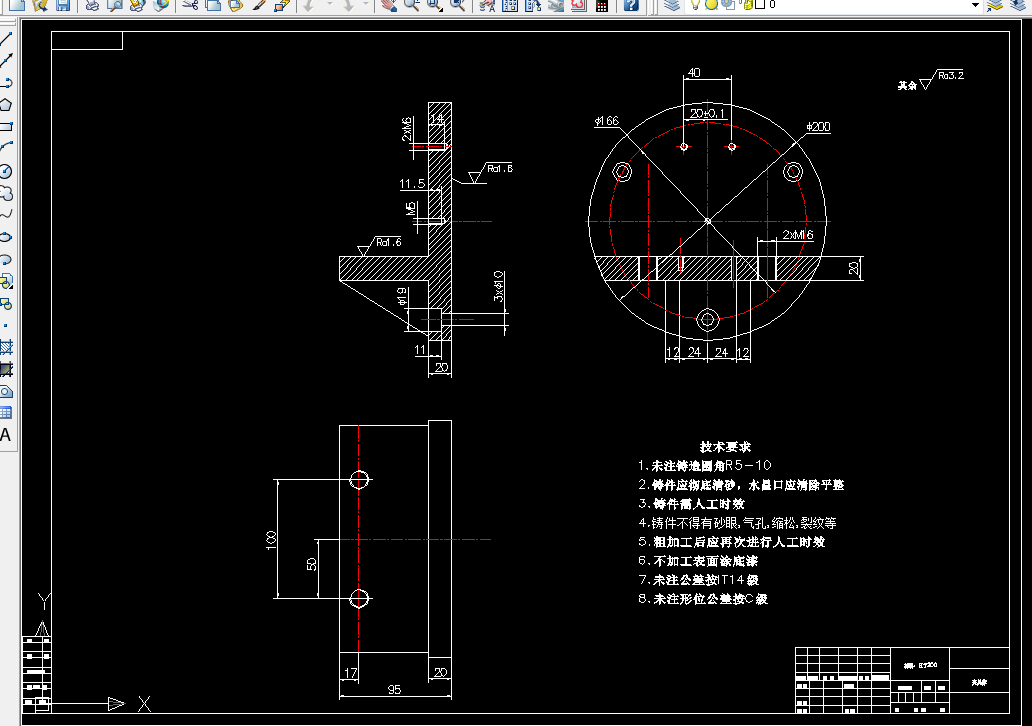Screen dimensions: 1032x726
Task: Click the φ166 diameter dimension text
Action: coord(607,120)
